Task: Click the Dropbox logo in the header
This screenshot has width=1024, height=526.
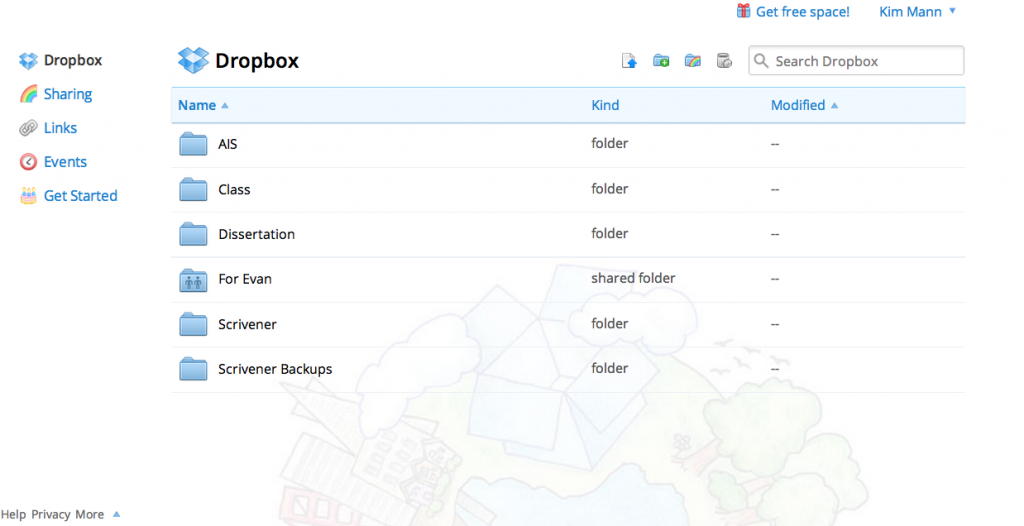Action: (193, 61)
